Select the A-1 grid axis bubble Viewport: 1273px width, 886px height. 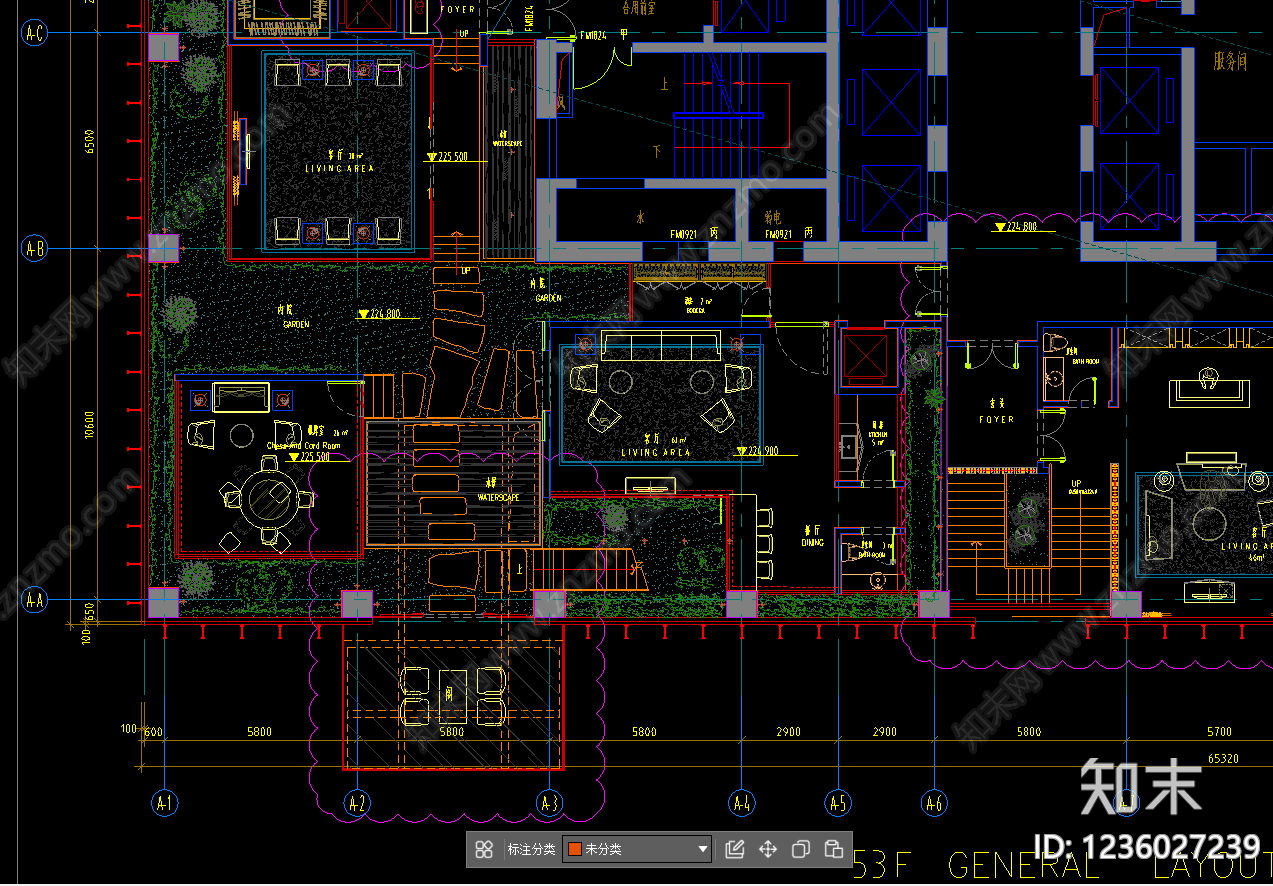tap(163, 802)
